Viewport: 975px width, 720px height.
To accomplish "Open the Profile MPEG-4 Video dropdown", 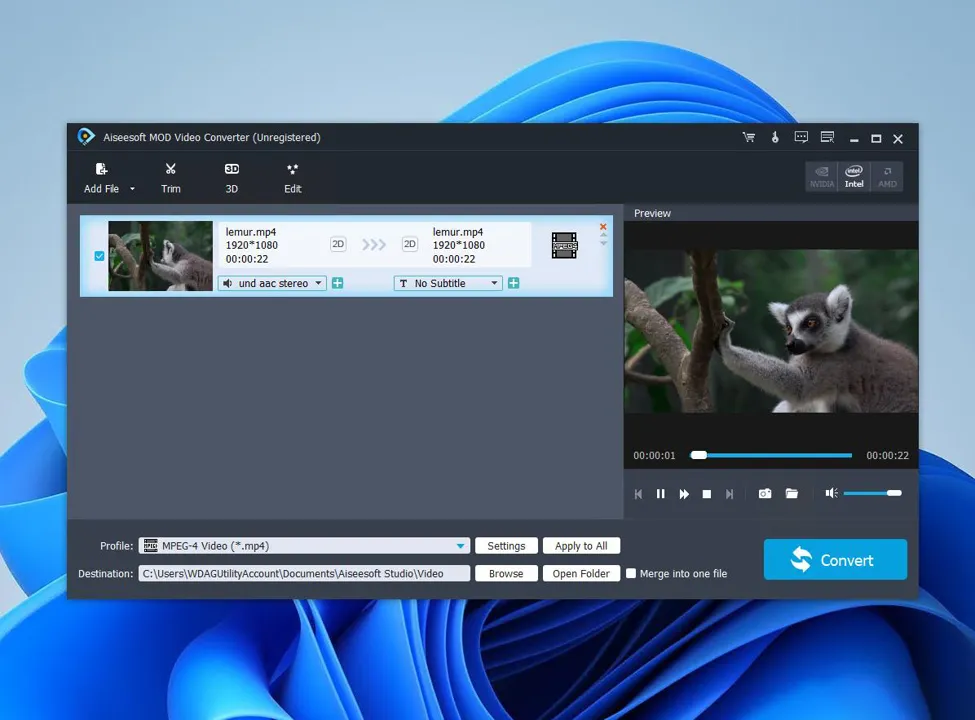I will pos(304,545).
